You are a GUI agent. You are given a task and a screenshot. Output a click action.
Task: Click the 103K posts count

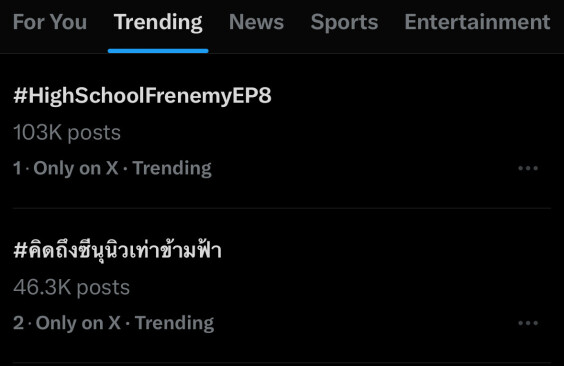(67, 133)
